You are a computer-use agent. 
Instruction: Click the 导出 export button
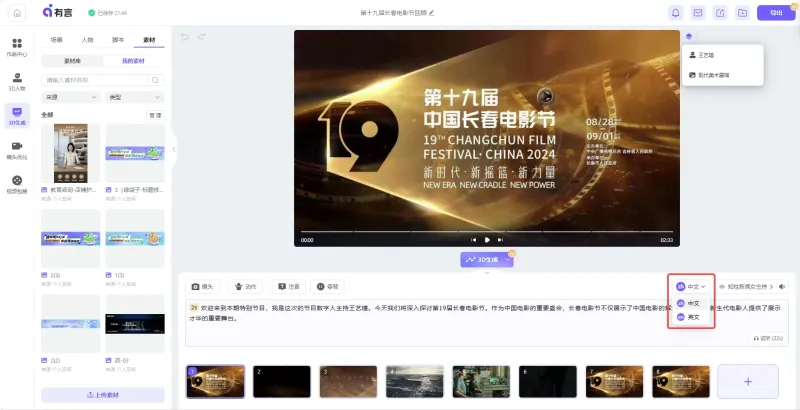[776, 13]
